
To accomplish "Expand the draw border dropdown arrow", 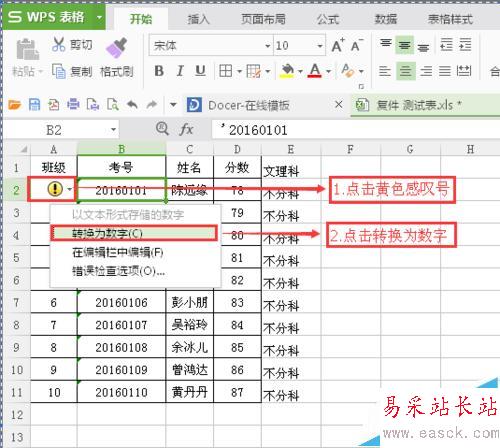I will 268,71.
